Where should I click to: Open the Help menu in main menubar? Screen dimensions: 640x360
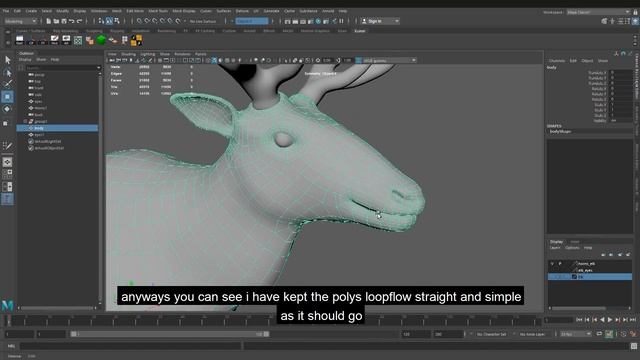tap(343, 11)
